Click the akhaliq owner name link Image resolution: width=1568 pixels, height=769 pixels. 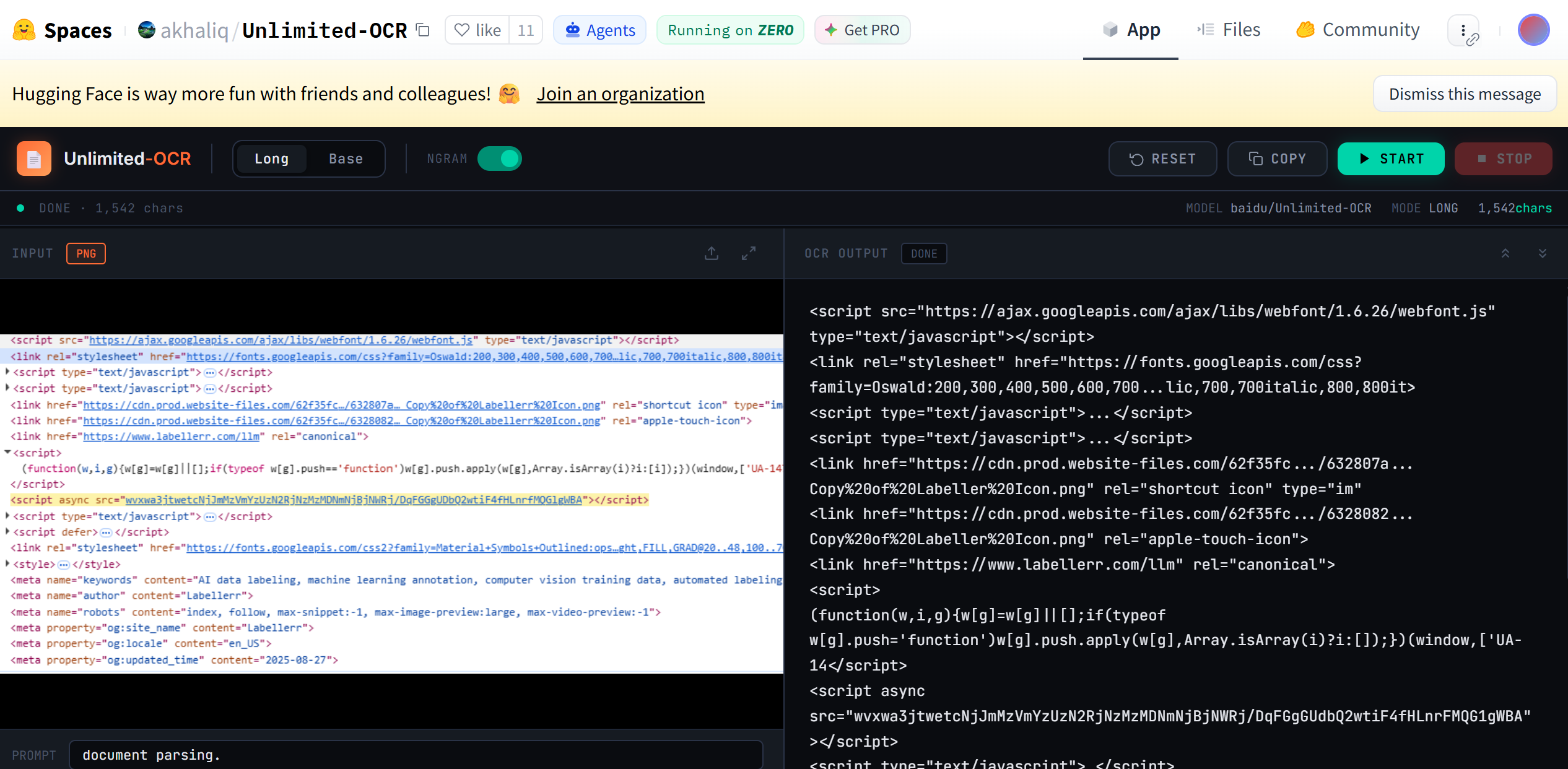194,30
